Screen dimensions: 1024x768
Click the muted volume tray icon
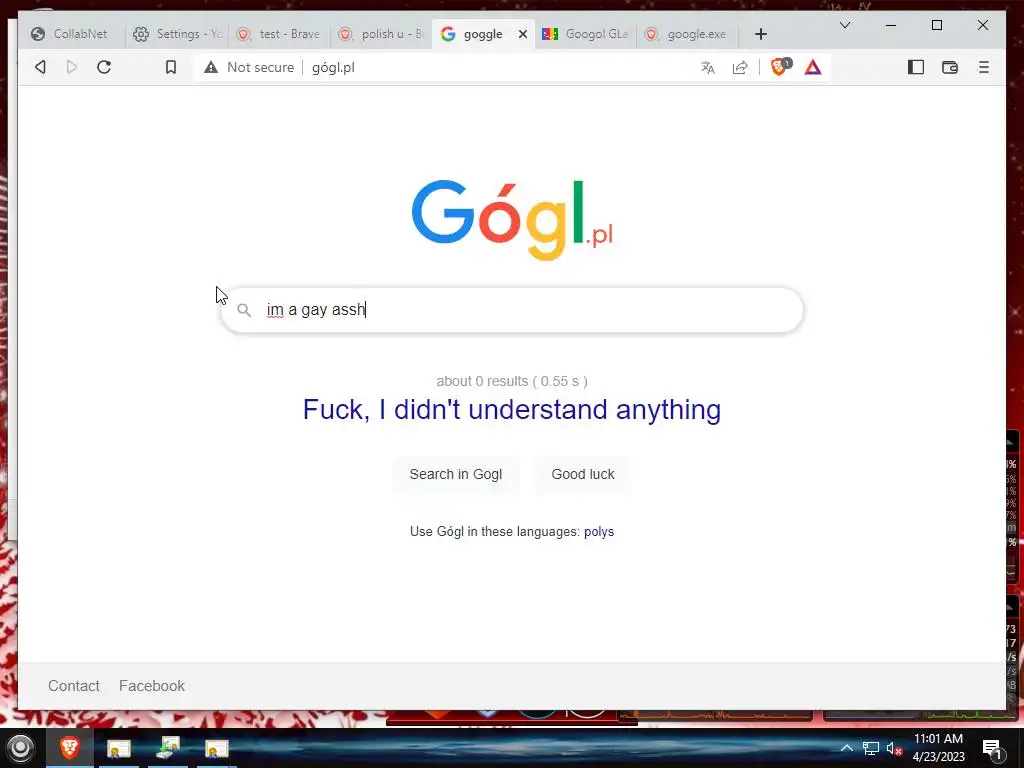(894, 748)
